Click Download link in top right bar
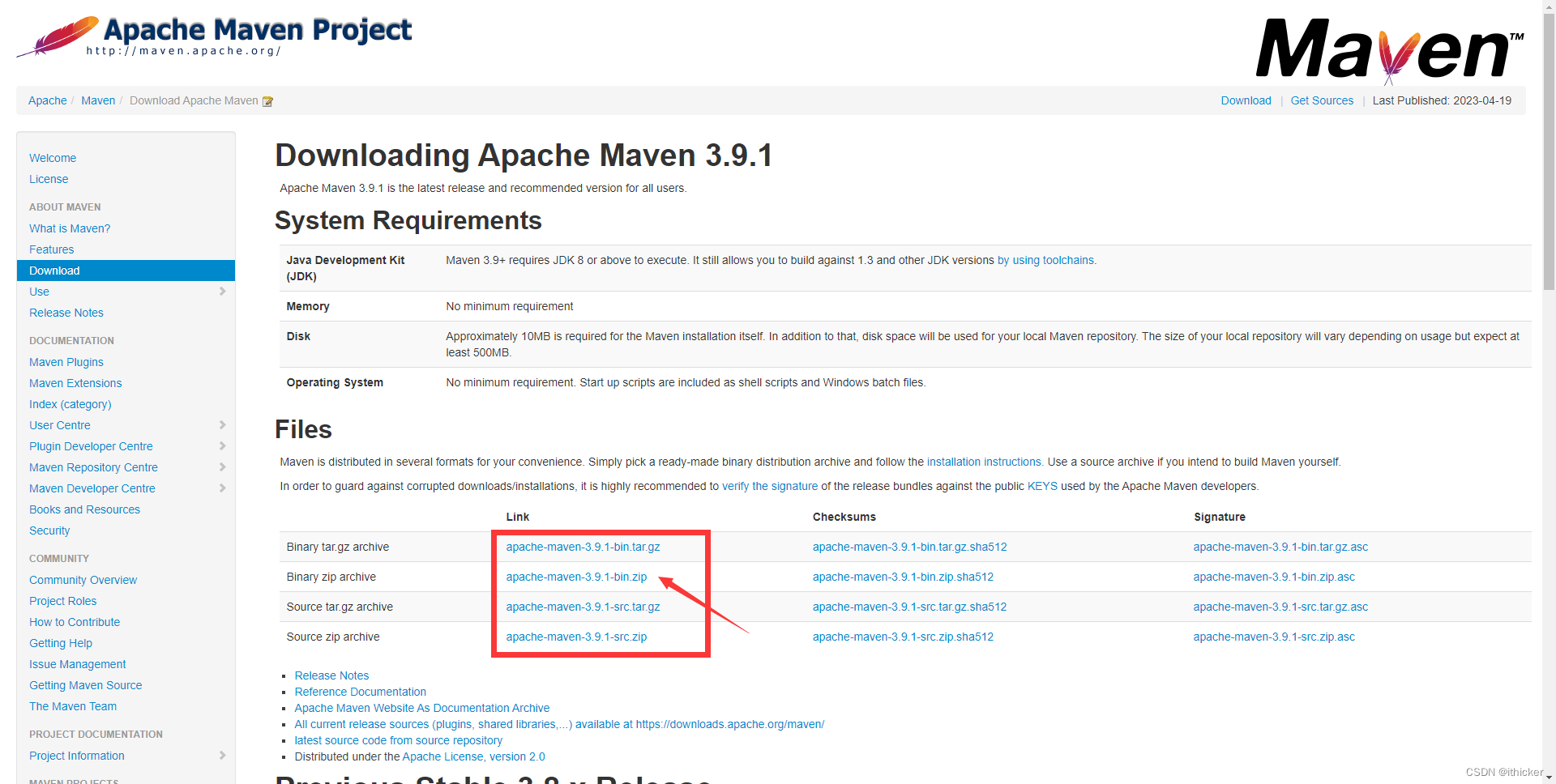 click(1246, 100)
